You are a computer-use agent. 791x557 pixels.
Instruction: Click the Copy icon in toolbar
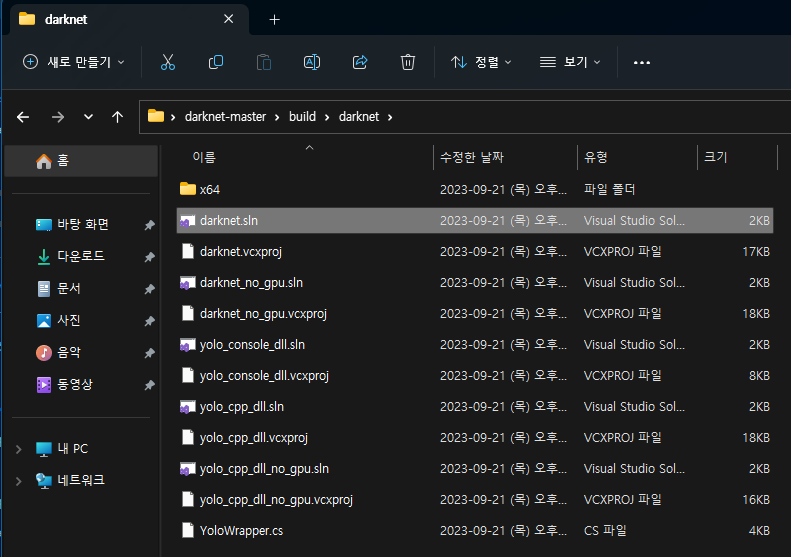215,62
